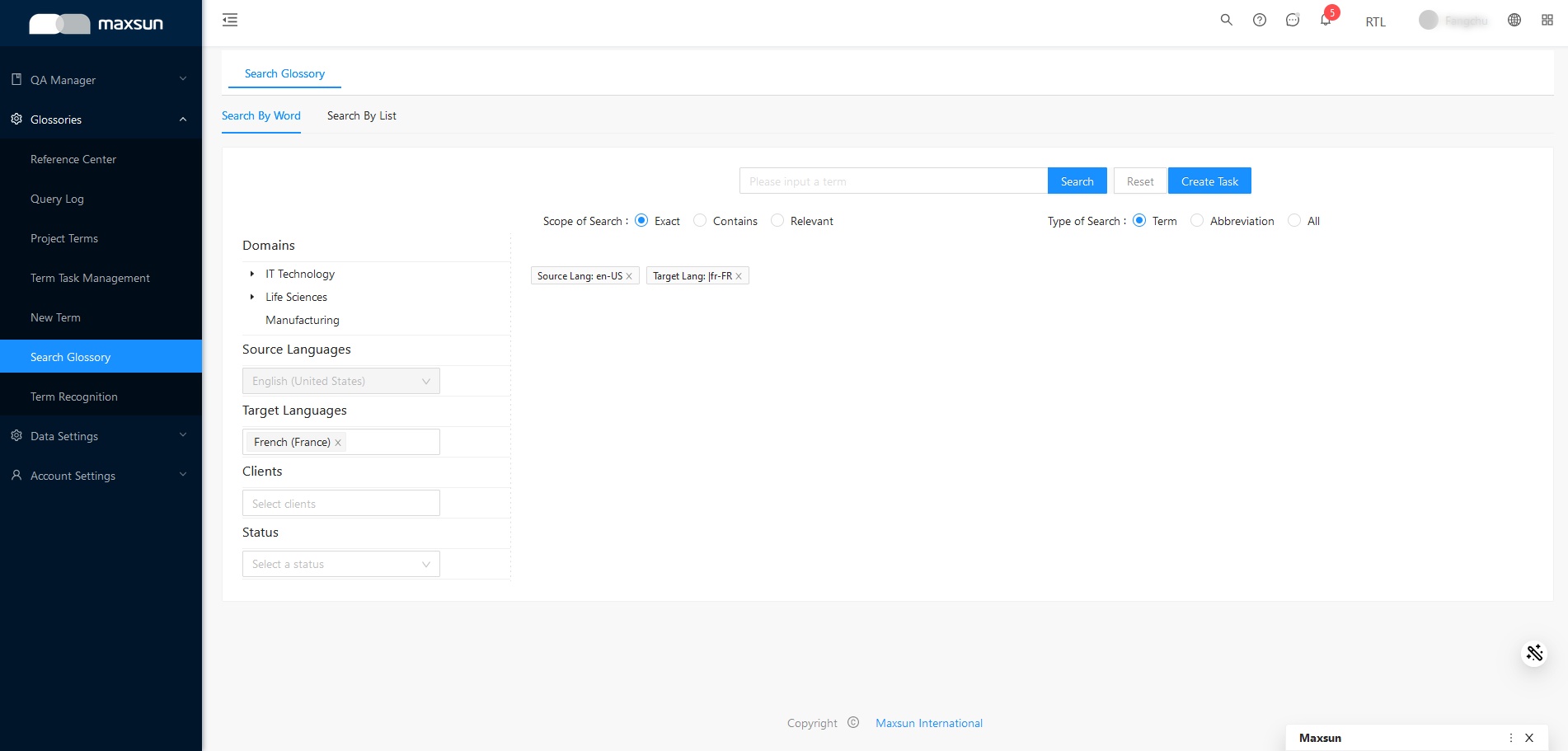The width and height of the screenshot is (1568, 751).
Task: Follow the Maxsun International footer link
Action: tap(928, 723)
